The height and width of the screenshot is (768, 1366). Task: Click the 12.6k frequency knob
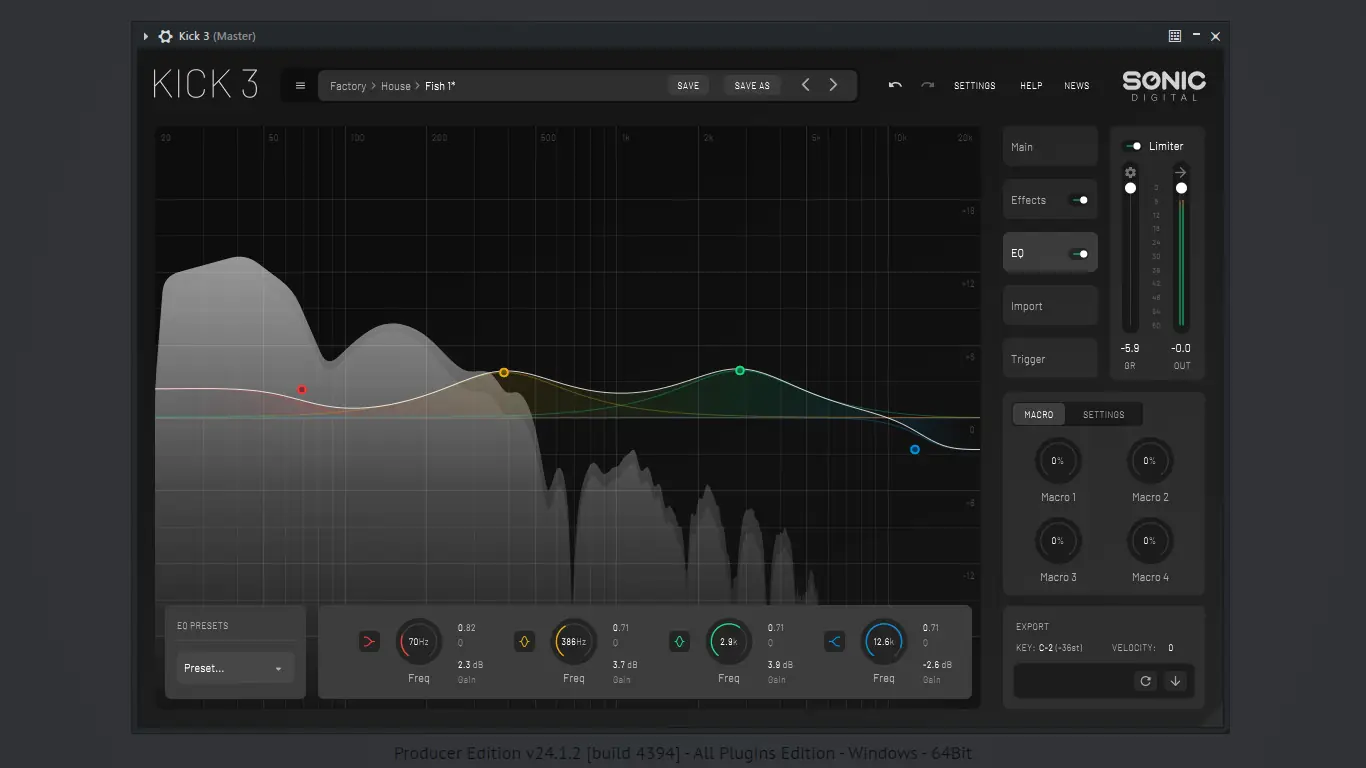pos(884,642)
